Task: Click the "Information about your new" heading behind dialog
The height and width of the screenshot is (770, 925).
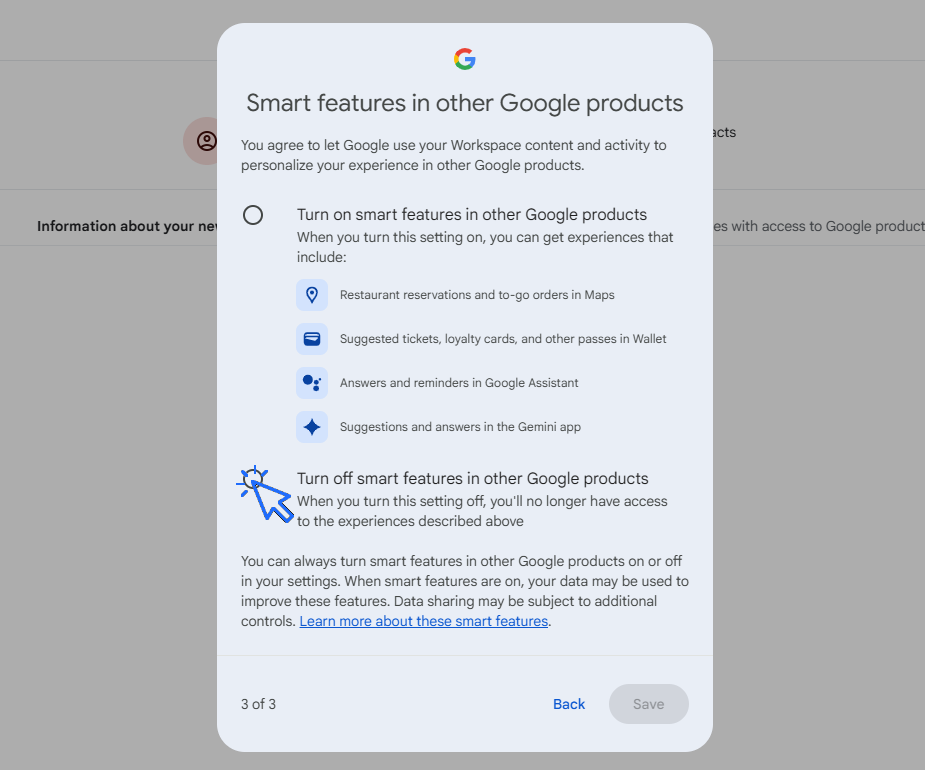Action: click(127, 226)
